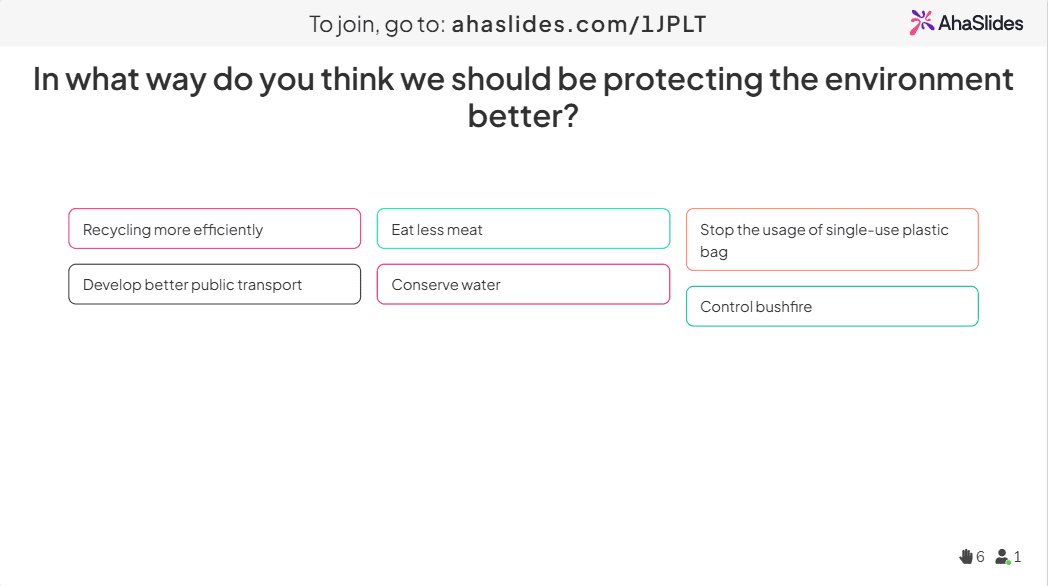1048x586 pixels.
Task: Click the environment question heading
Action: tap(523, 98)
